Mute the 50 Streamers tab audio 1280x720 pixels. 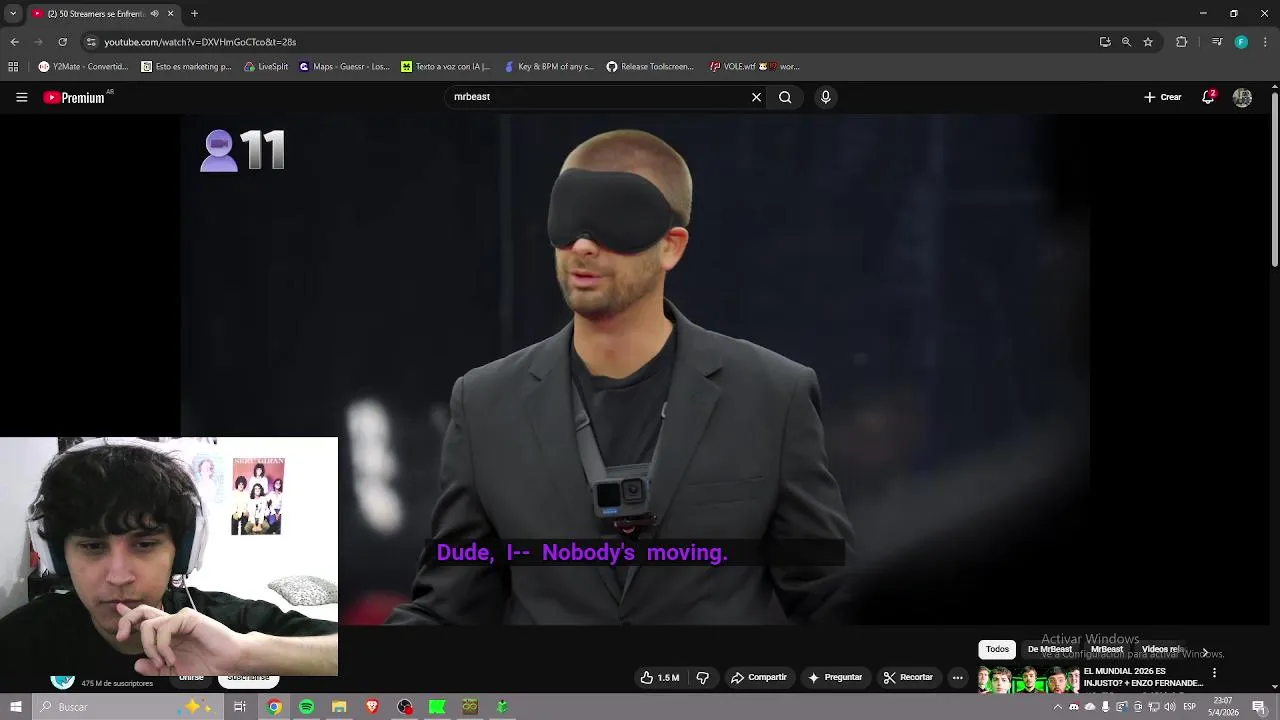click(x=154, y=14)
